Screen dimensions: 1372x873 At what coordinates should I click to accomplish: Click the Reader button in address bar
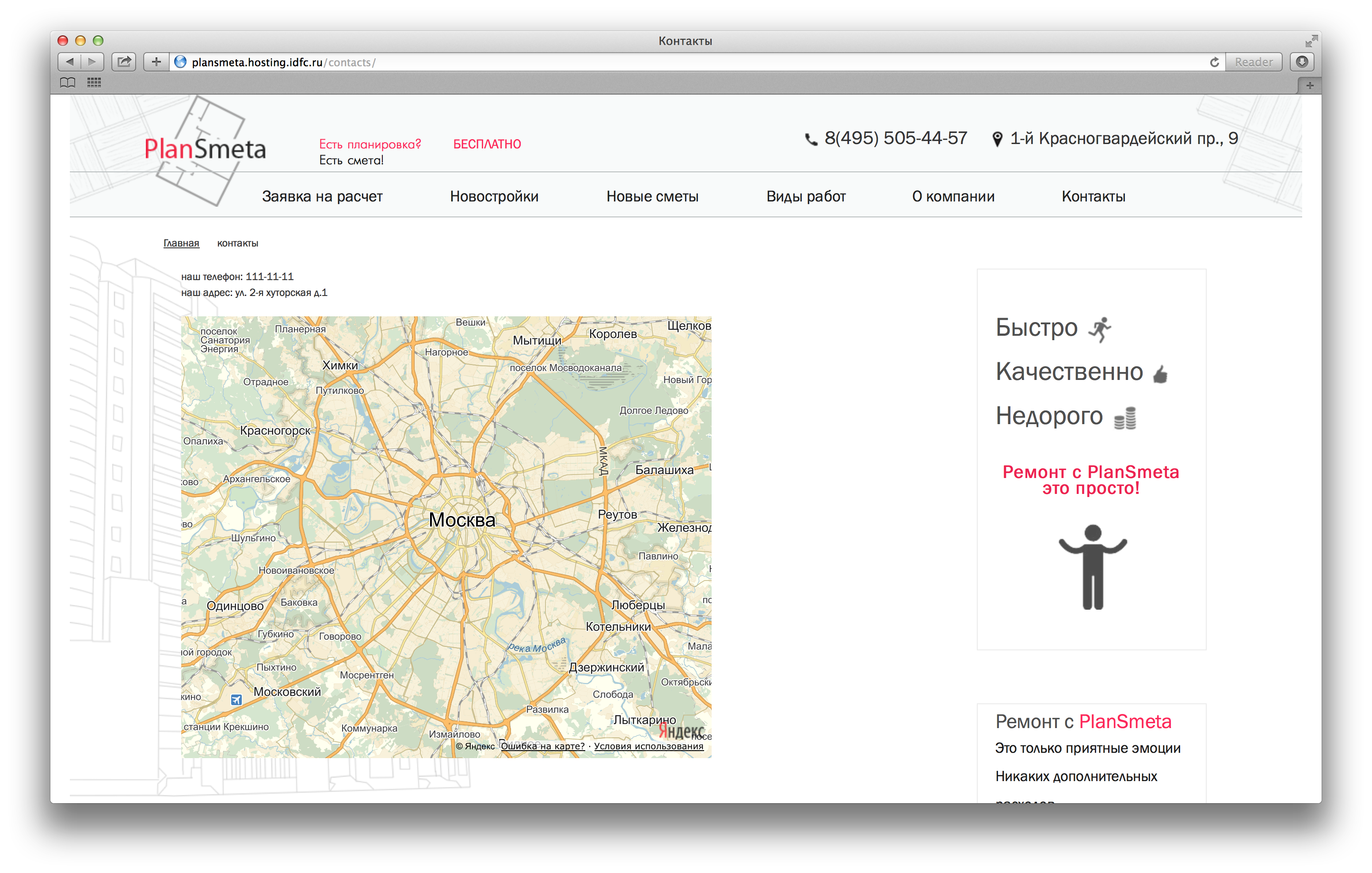[x=1254, y=62]
